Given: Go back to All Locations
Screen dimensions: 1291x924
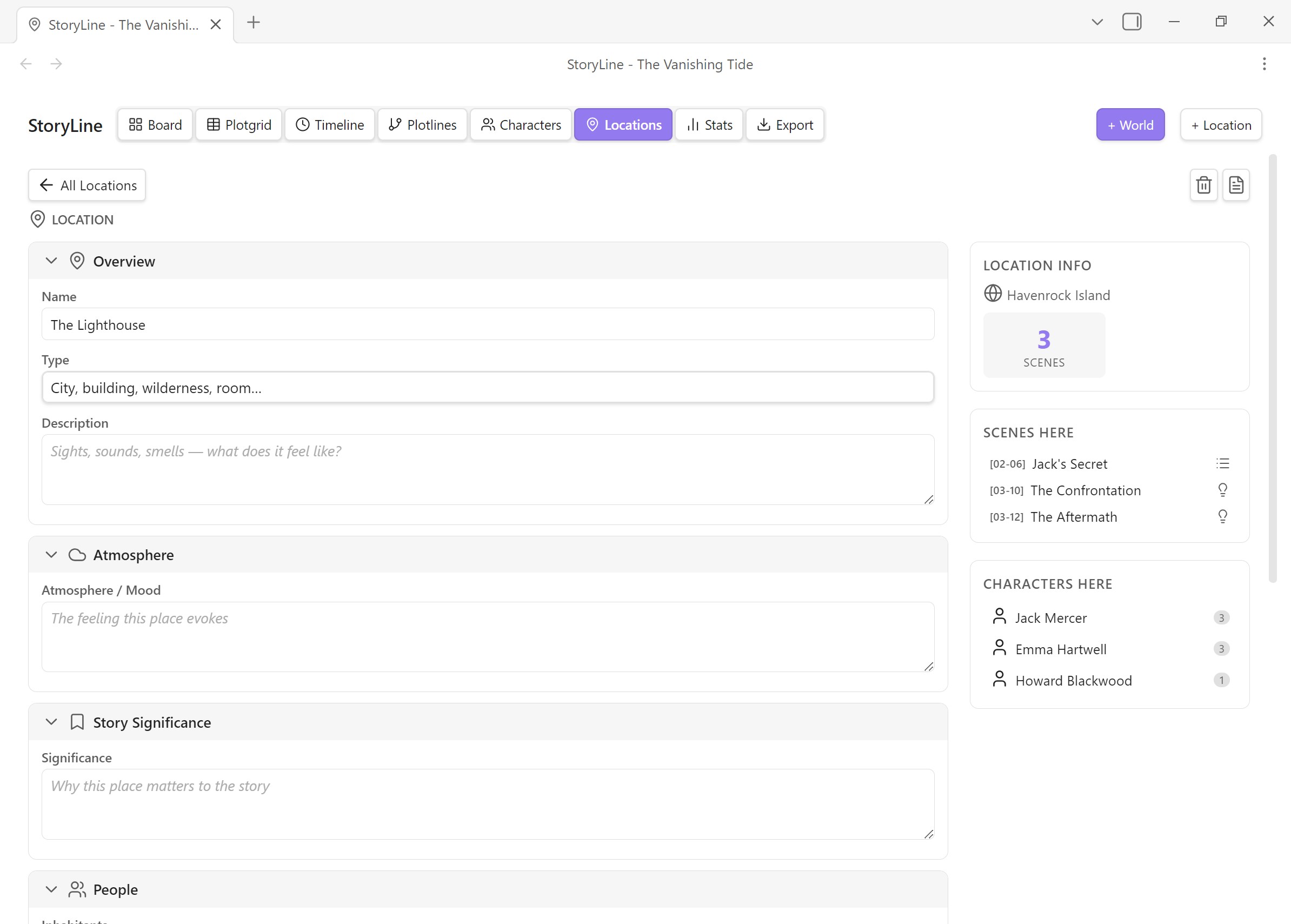Looking at the screenshot, I should 87,185.
